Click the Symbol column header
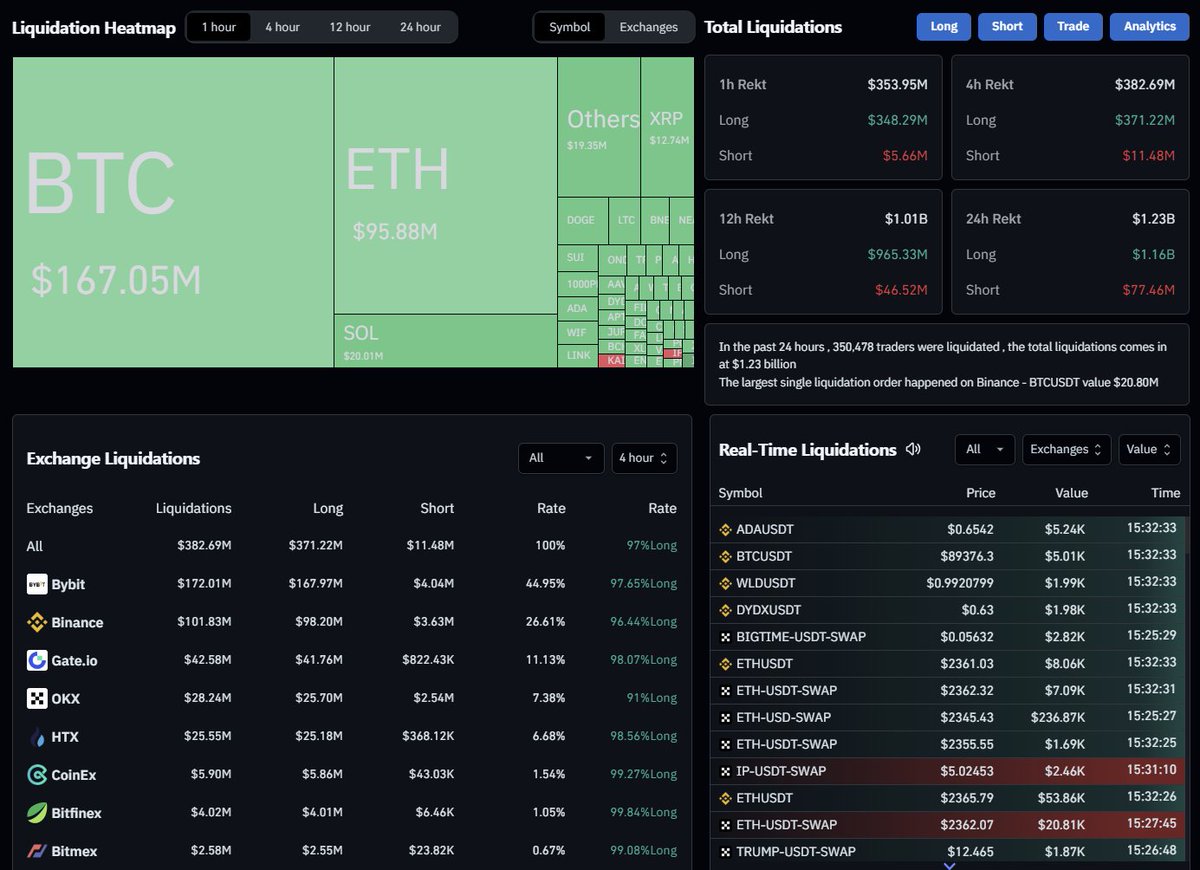The width and height of the screenshot is (1200, 870). [x=741, y=493]
